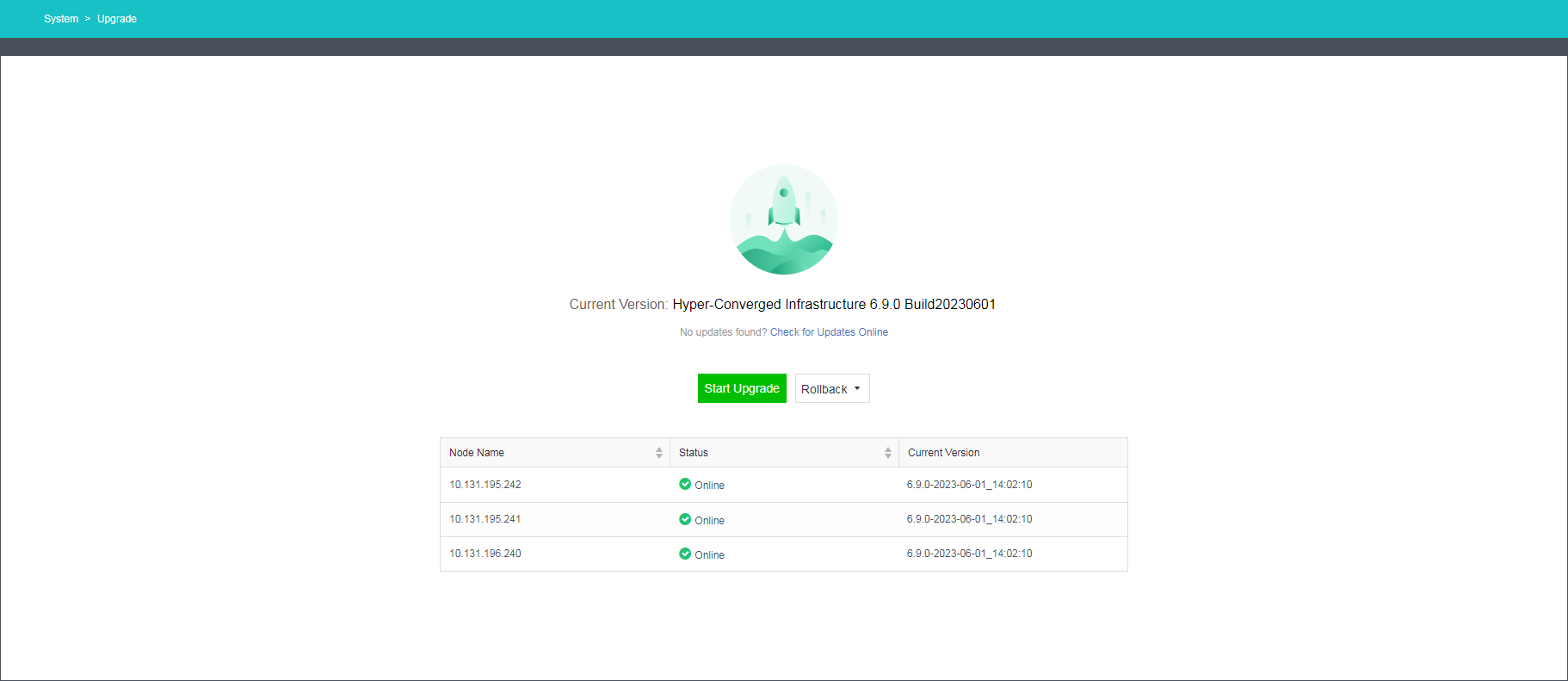Image resolution: width=1568 pixels, height=681 pixels.
Task: Click the sort arrows in Node Name column
Action: click(x=659, y=453)
